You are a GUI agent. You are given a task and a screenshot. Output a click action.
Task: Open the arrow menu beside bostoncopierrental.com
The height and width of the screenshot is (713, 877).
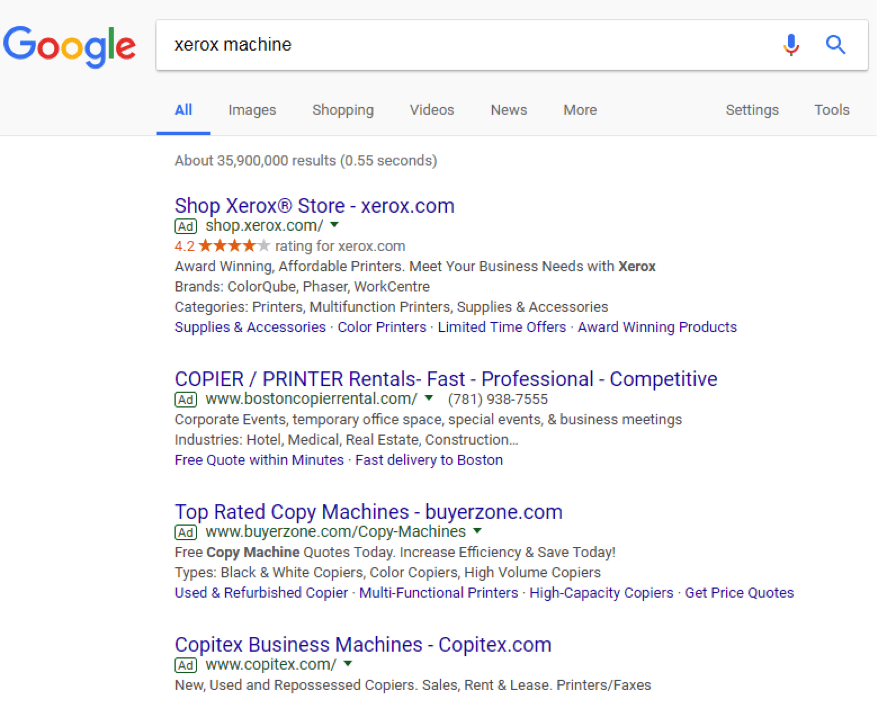click(x=429, y=398)
